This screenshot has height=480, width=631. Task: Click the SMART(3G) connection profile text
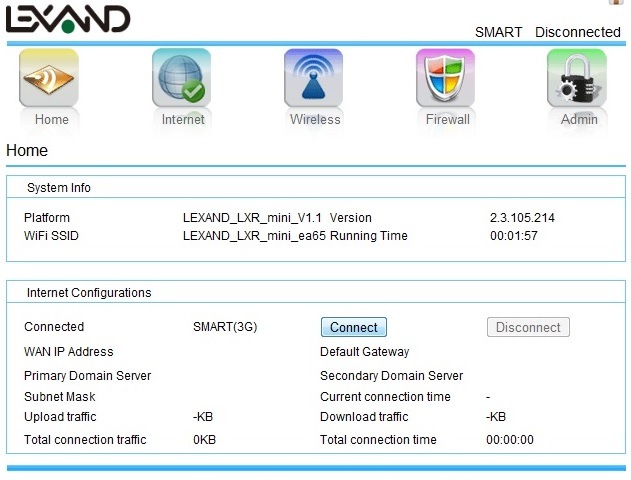(225, 327)
